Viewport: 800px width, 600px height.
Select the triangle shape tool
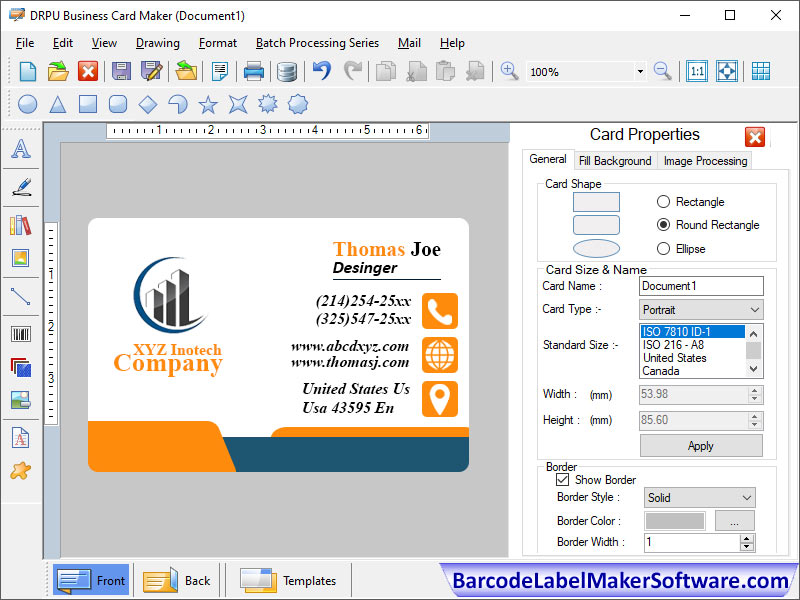pos(58,105)
